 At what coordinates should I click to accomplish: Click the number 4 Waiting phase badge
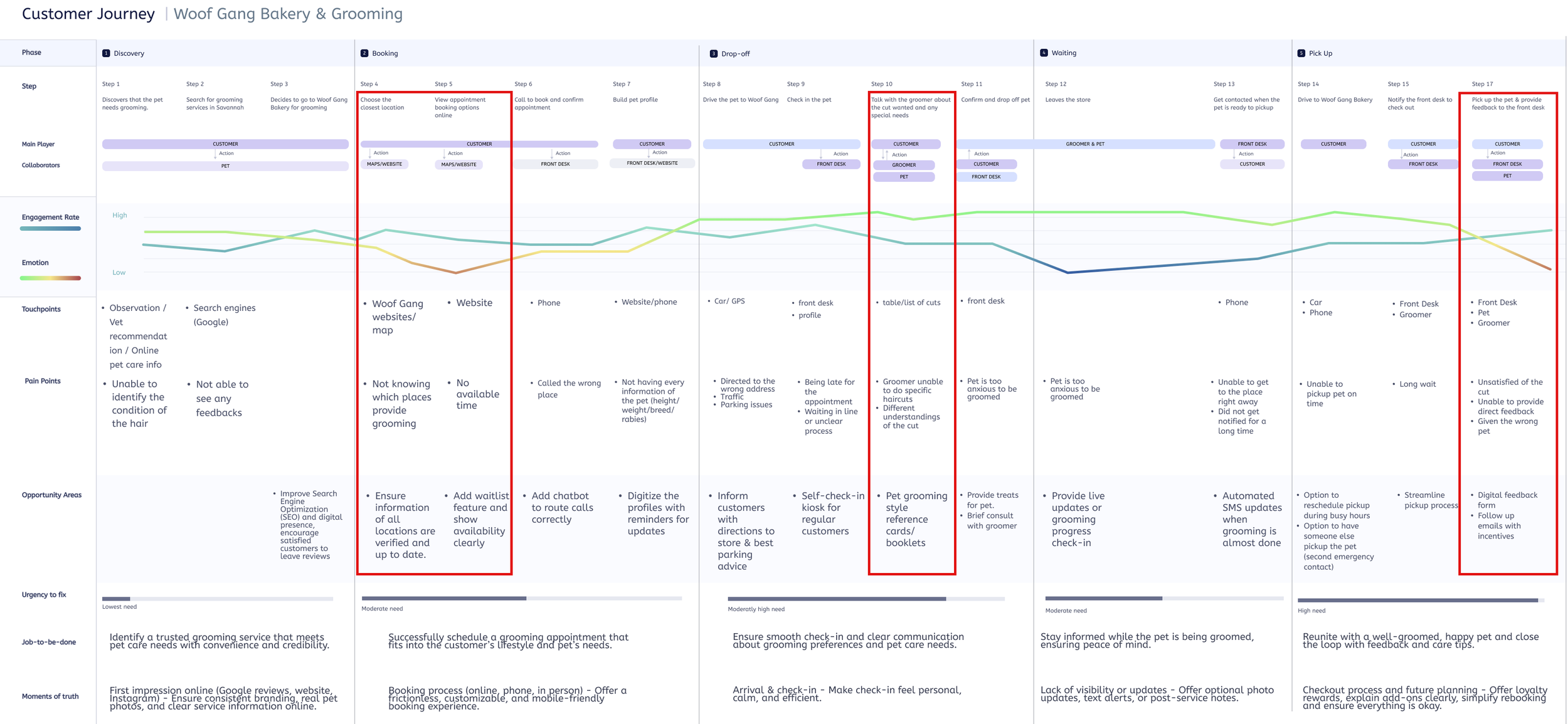1044,53
